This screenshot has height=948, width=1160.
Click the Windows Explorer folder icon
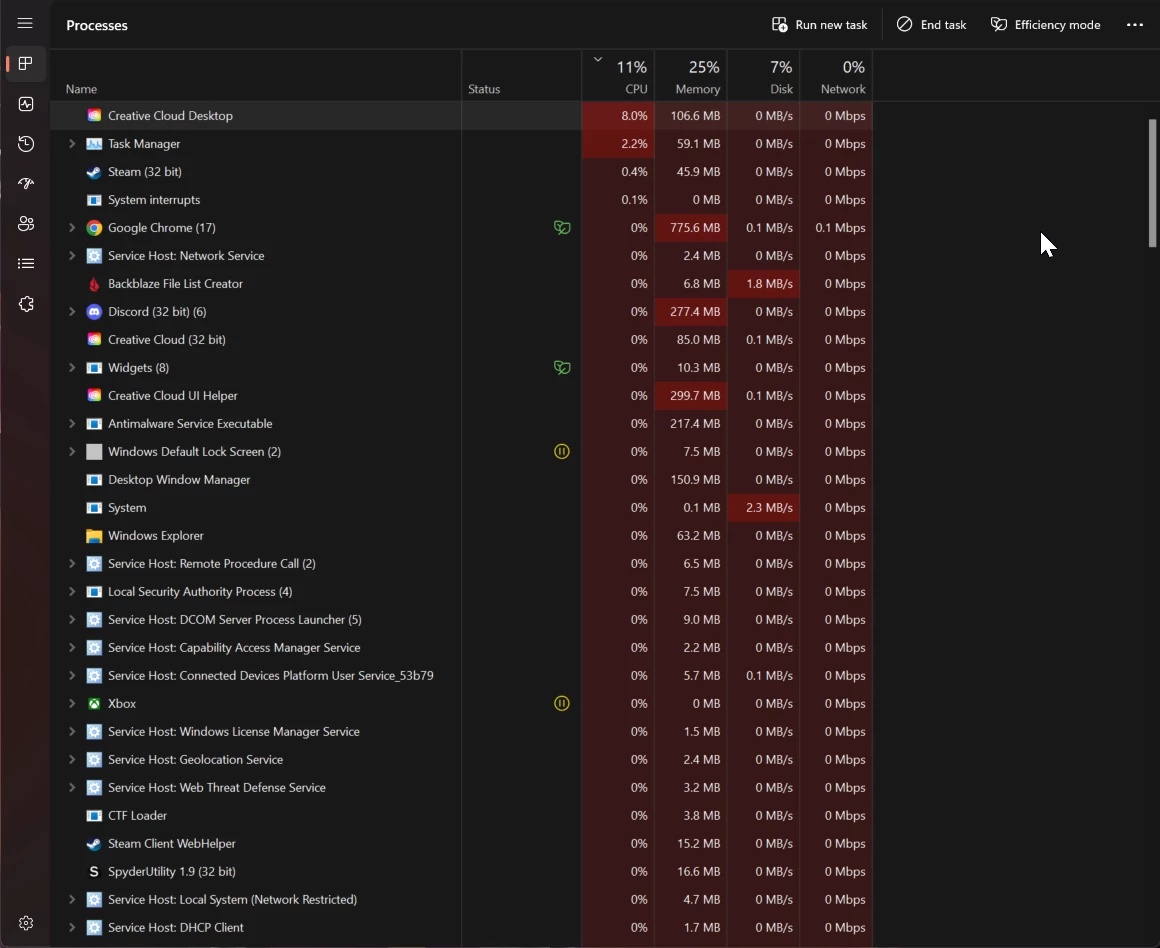click(94, 536)
